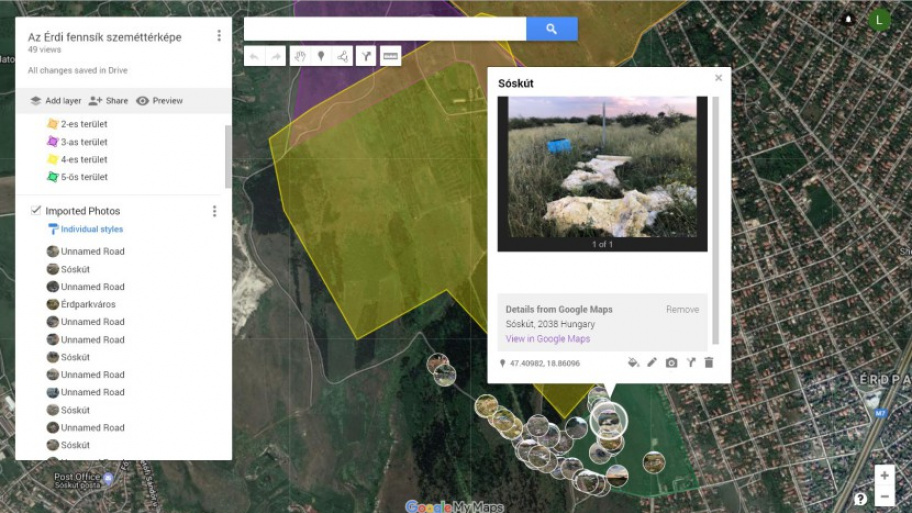Open the Add directions tool in toolbar
The image size is (912, 513).
[x=367, y=57]
